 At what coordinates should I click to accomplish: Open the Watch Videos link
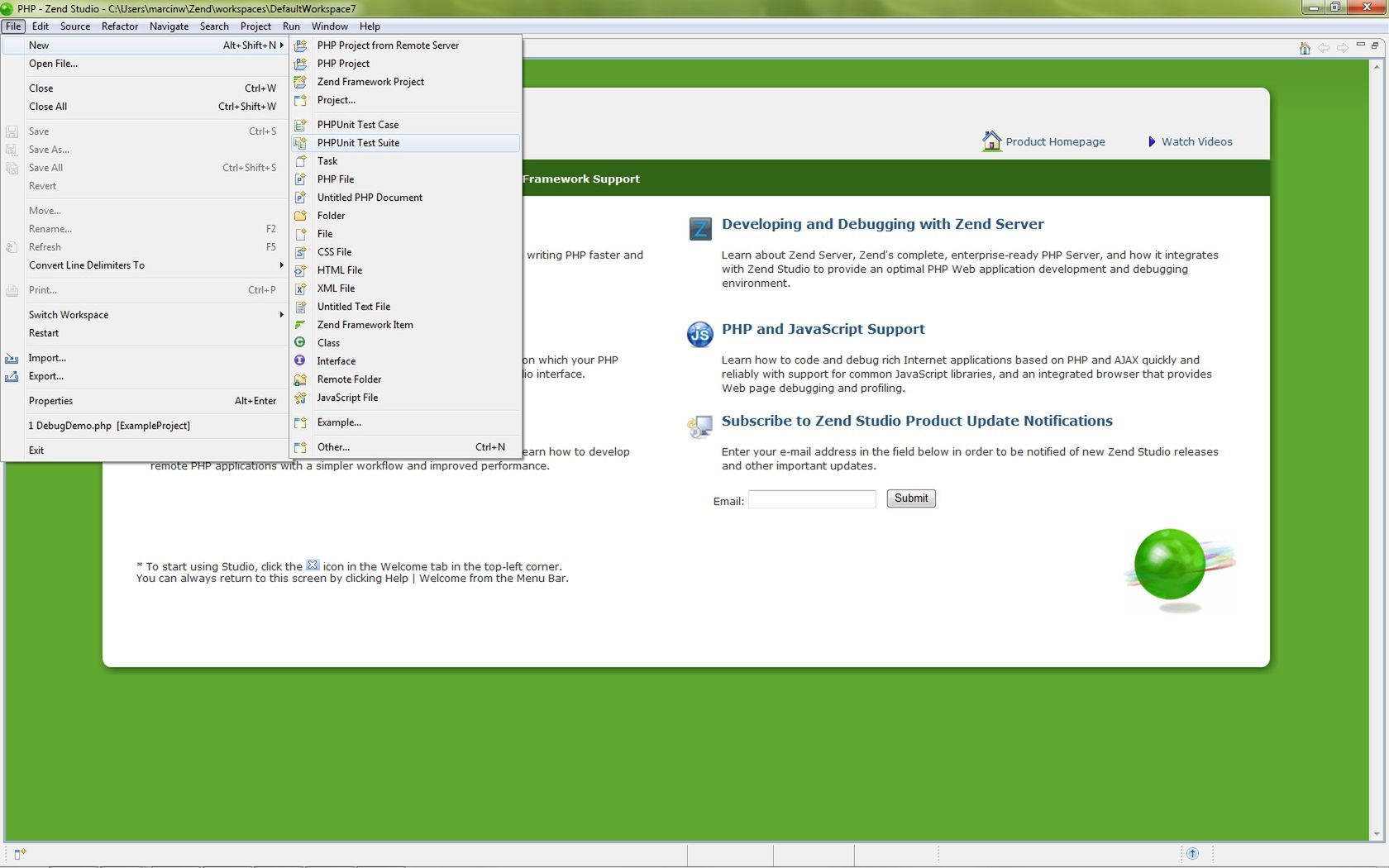point(1196,142)
